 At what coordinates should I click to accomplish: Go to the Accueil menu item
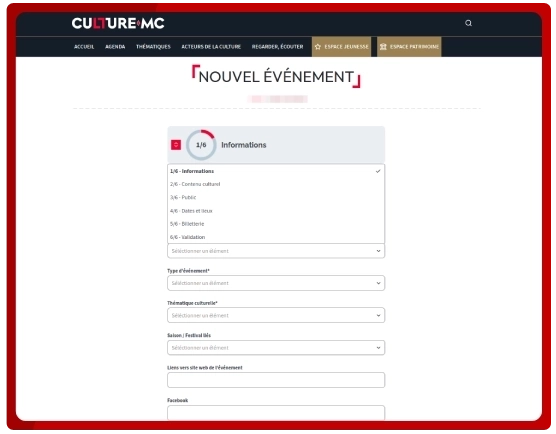point(84,47)
